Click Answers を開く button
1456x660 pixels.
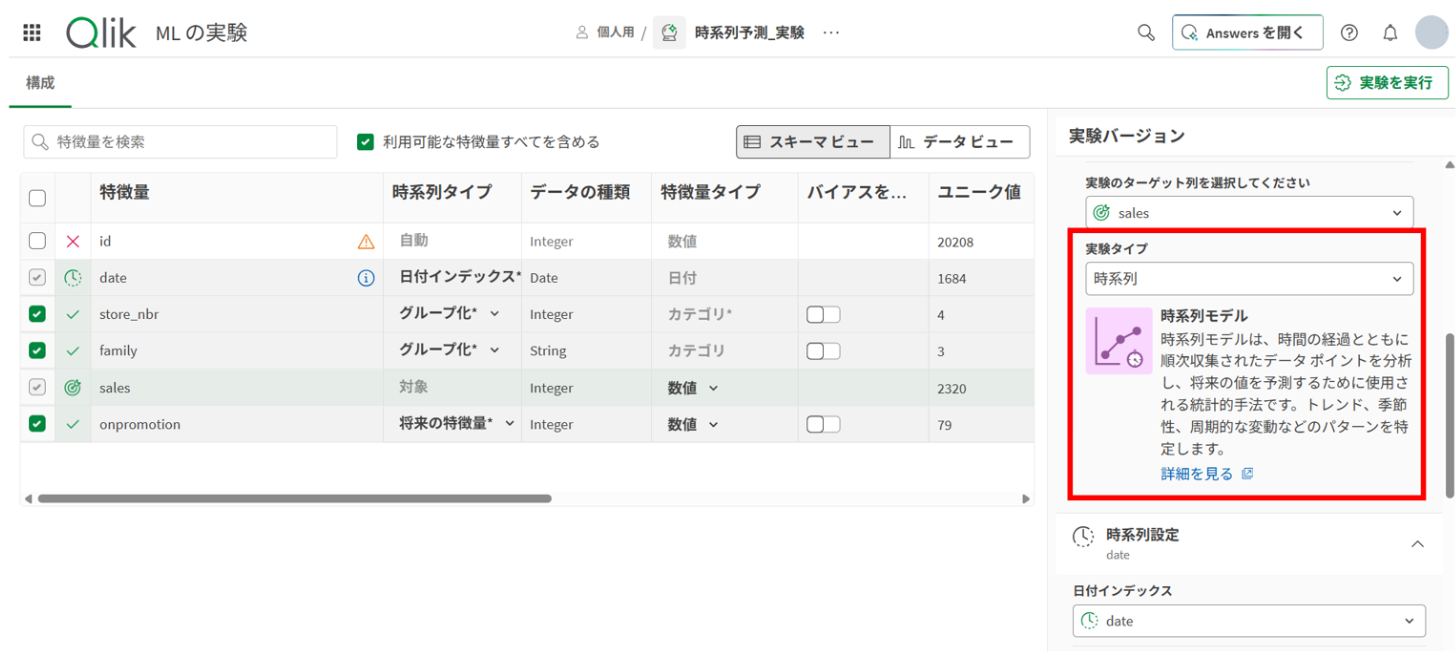point(1247,32)
